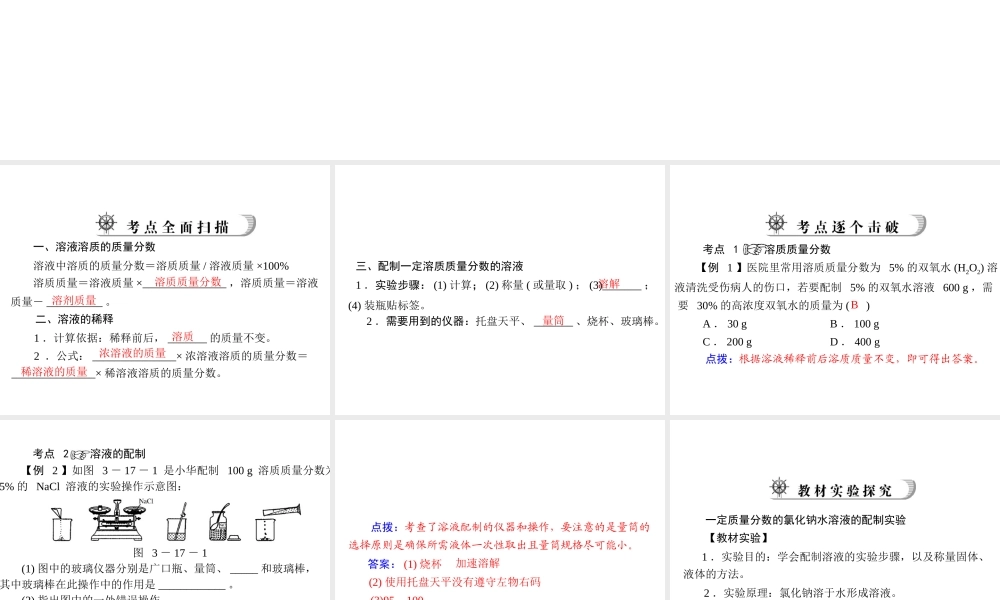Select answer option C. 200 g
The image size is (1000, 600).
point(728,342)
